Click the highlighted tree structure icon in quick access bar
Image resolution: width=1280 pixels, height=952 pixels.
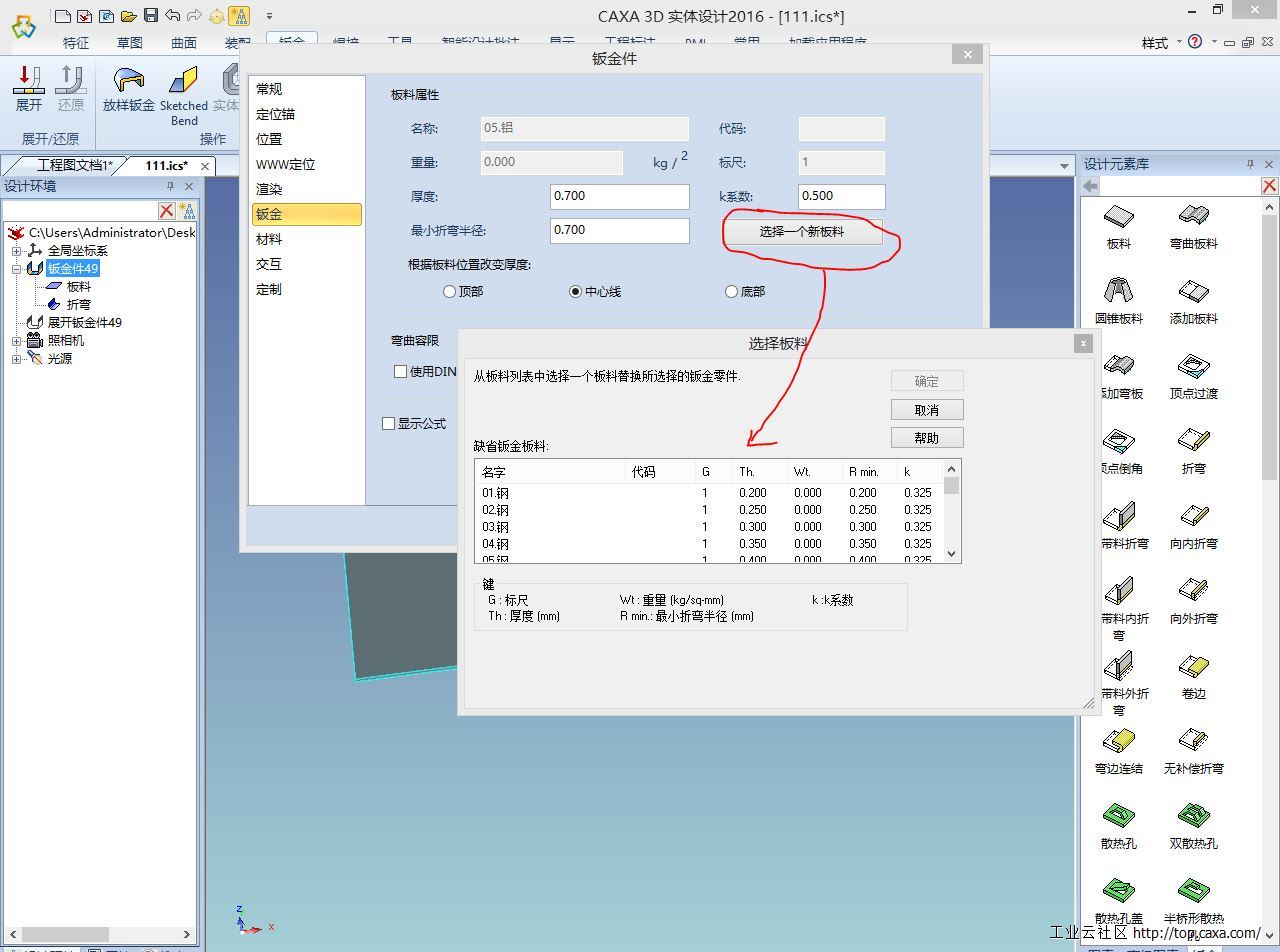pyautogui.click(x=239, y=15)
